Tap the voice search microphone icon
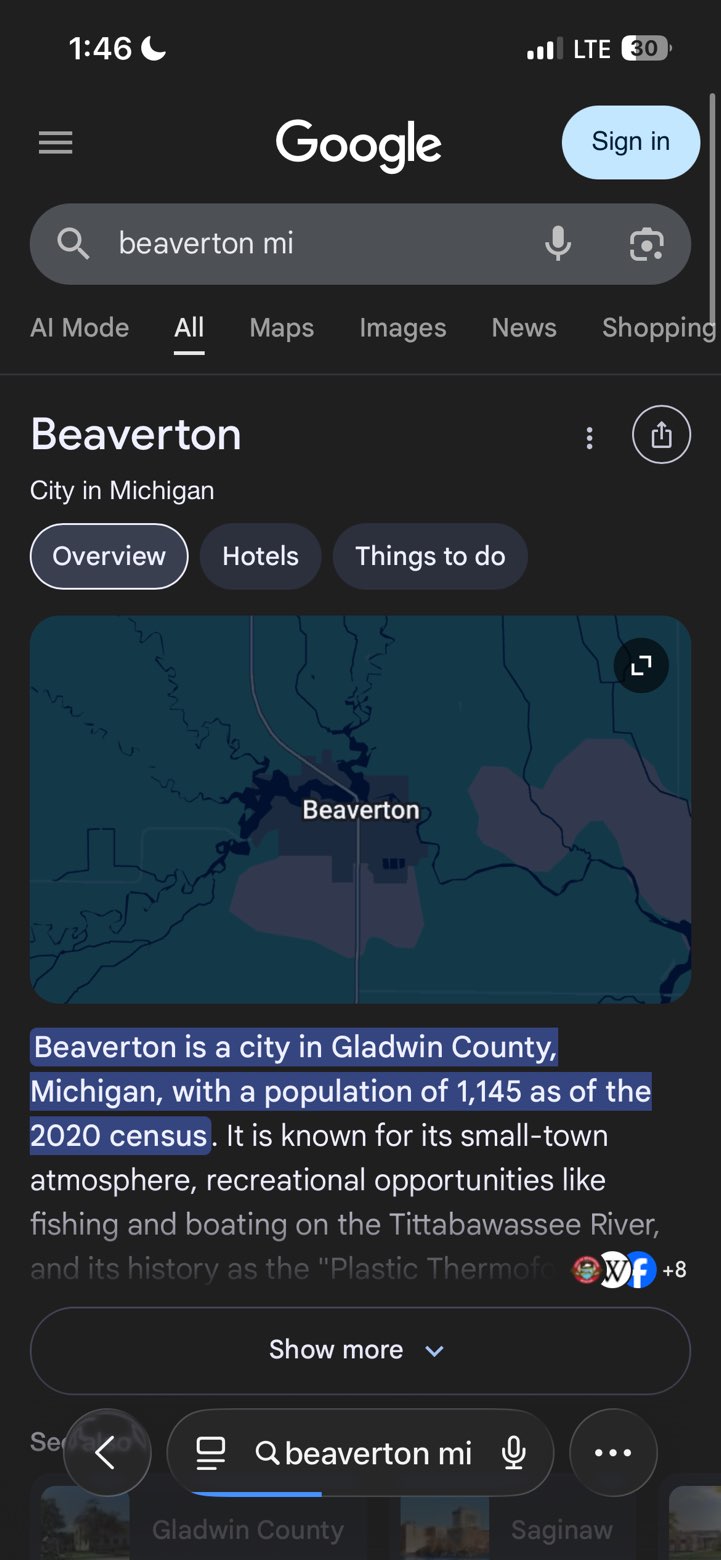The height and width of the screenshot is (1560, 721). pyautogui.click(x=558, y=243)
